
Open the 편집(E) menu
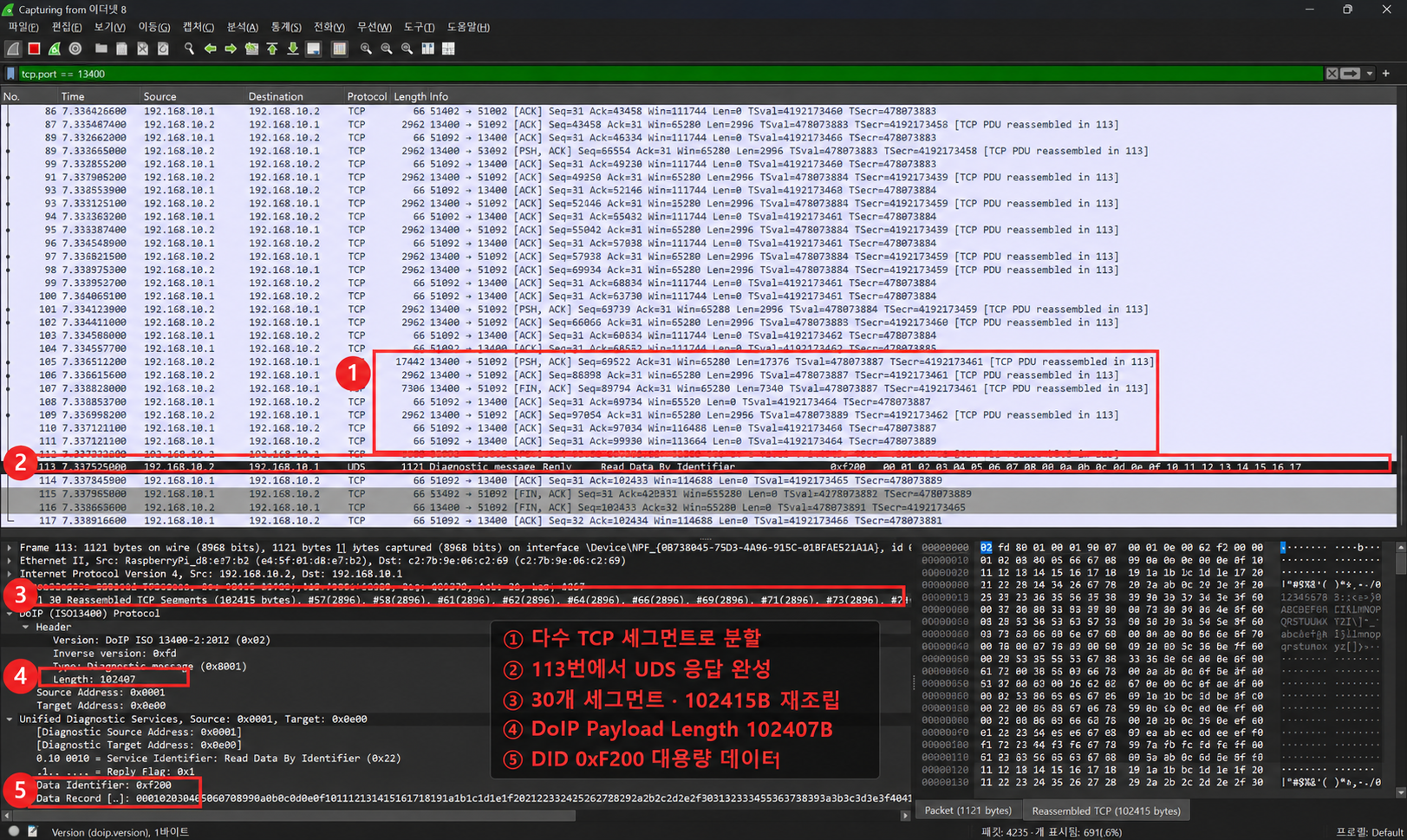(67, 27)
